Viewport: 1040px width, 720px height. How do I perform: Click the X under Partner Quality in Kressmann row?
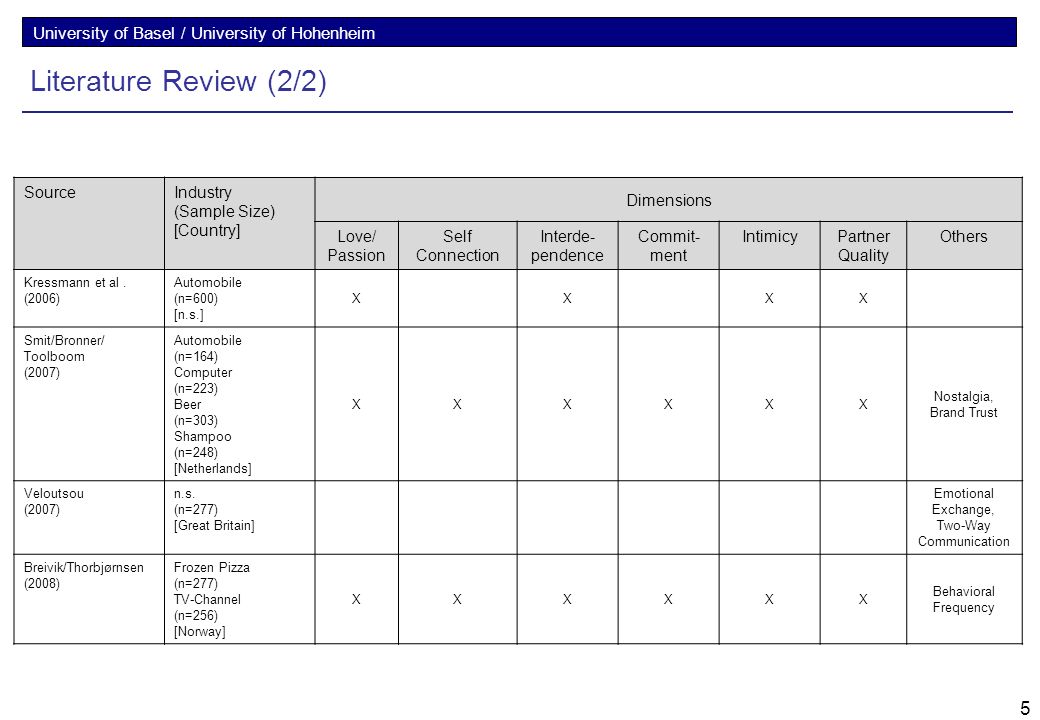[863, 298]
